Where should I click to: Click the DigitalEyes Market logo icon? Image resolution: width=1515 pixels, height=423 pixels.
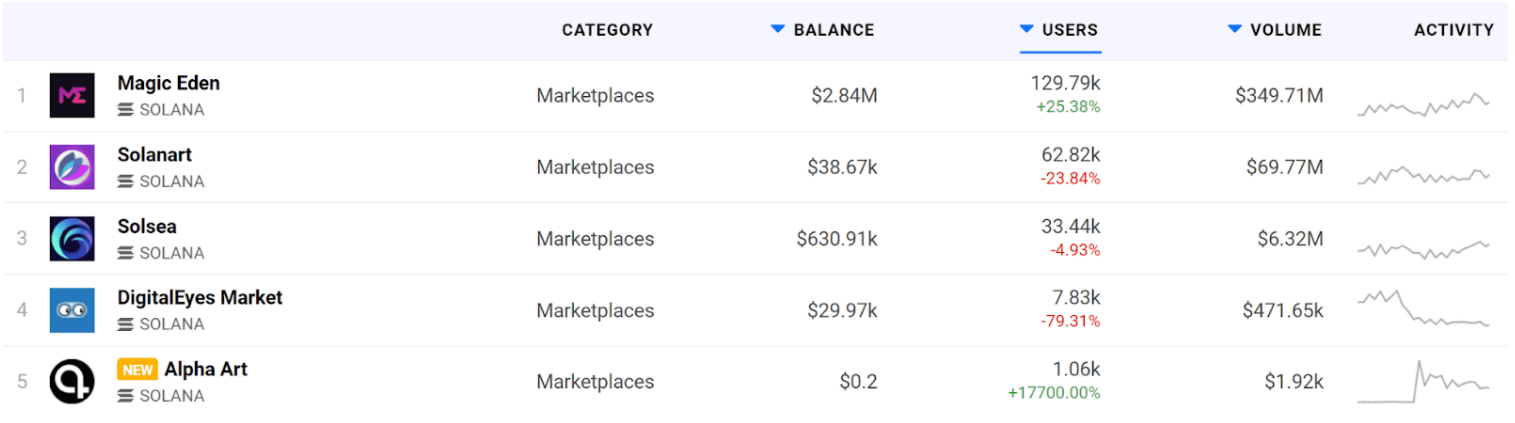click(72, 310)
